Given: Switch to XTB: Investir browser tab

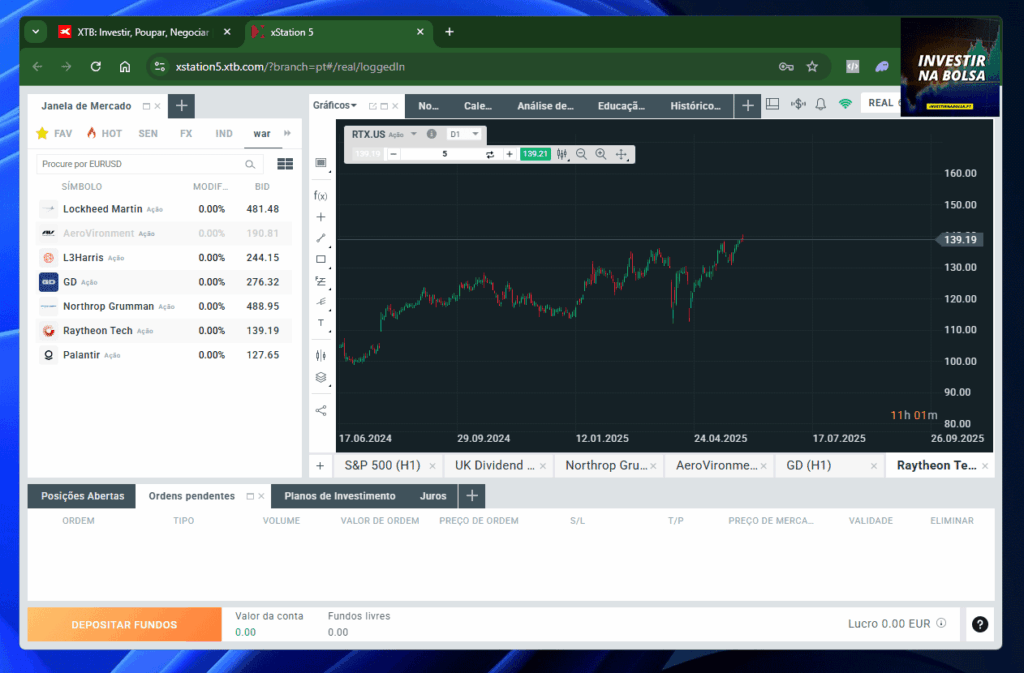Looking at the screenshot, I should (x=143, y=32).
